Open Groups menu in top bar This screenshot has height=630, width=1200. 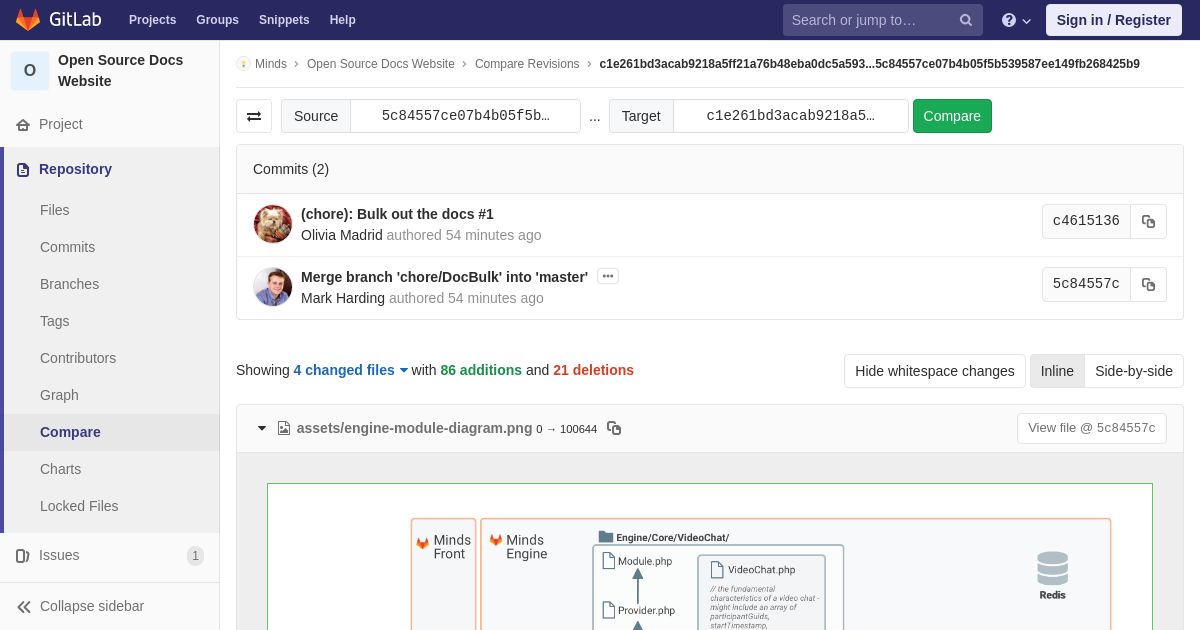coord(217,20)
